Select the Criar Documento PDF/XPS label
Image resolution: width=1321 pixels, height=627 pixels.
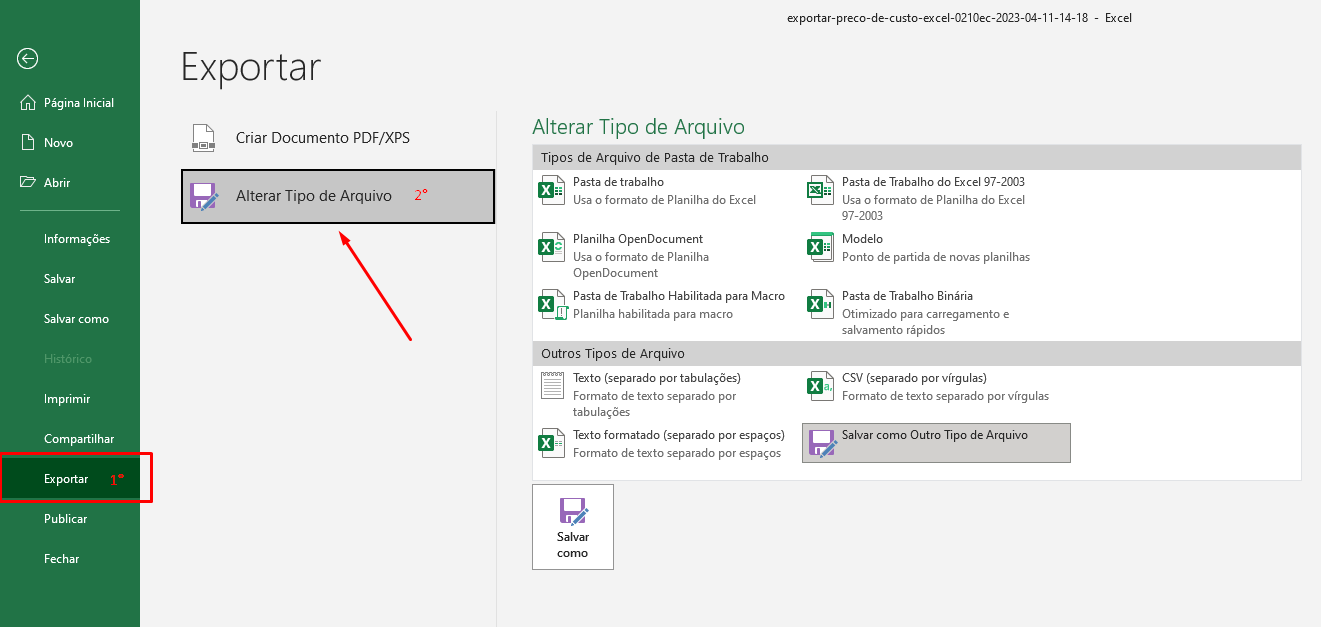click(322, 138)
